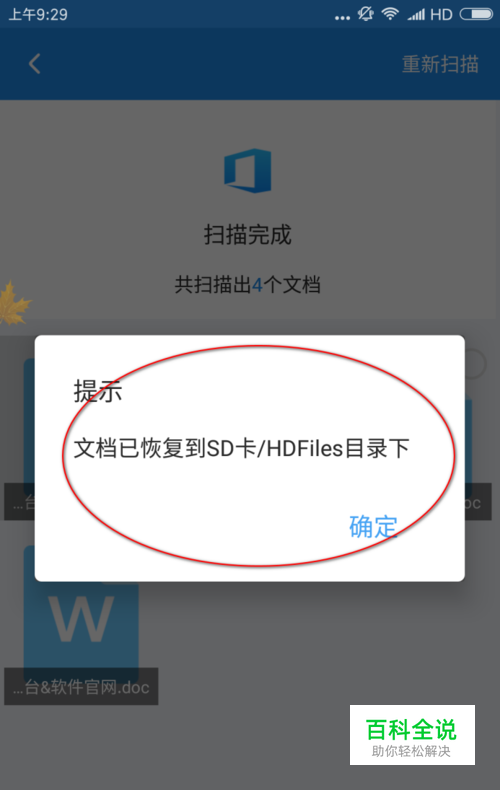Tap the battery indicator icon
This screenshot has height=790, width=500.
(x=476, y=14)
